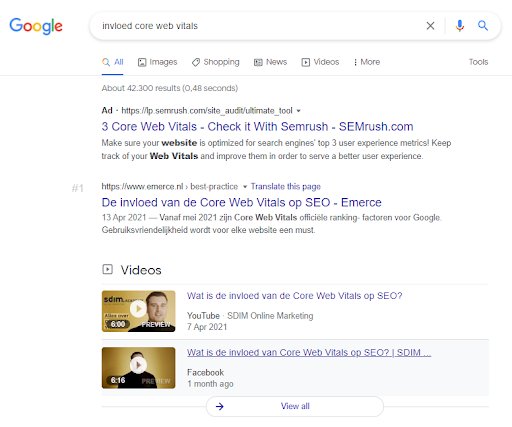The image size is (512, 427).
Task: Expand dropdown arrow beside emerce.nl best-practice
Action: click(x=245, y=187)
